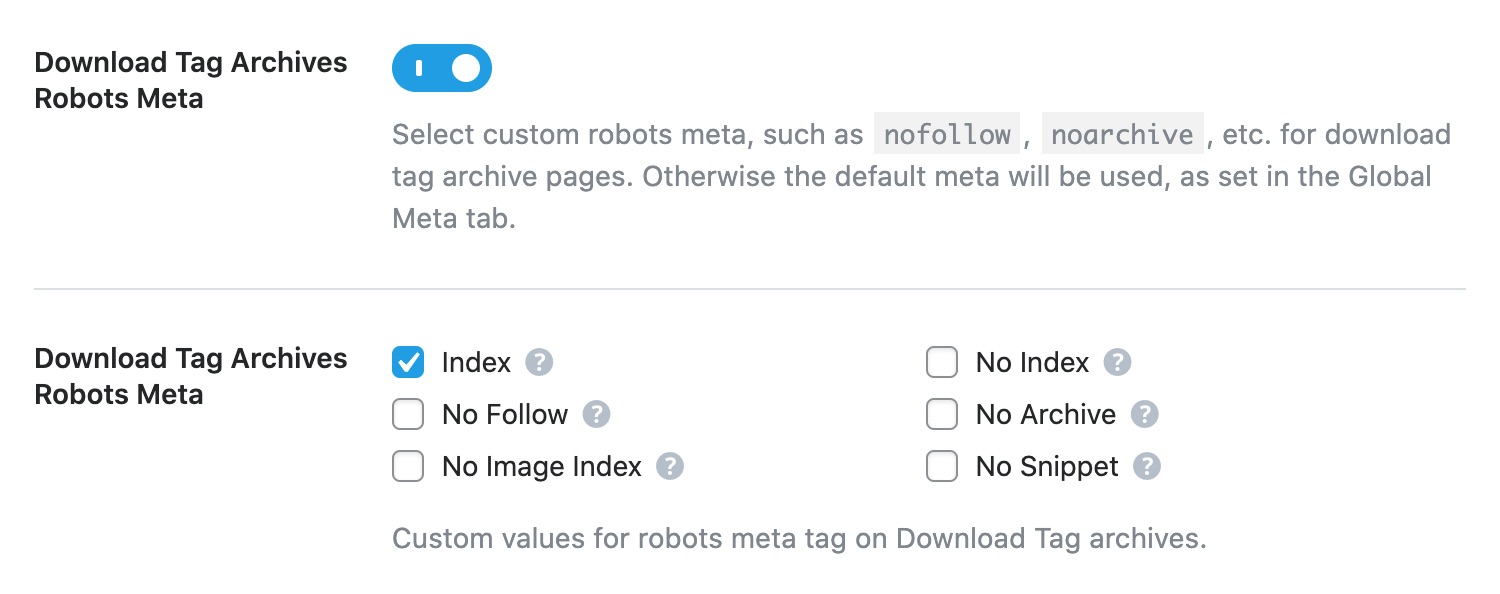Click the noarchive code snippet
Viewport: 1500px width, 594px height.
pyautogui.click(x=1122, y=134)
